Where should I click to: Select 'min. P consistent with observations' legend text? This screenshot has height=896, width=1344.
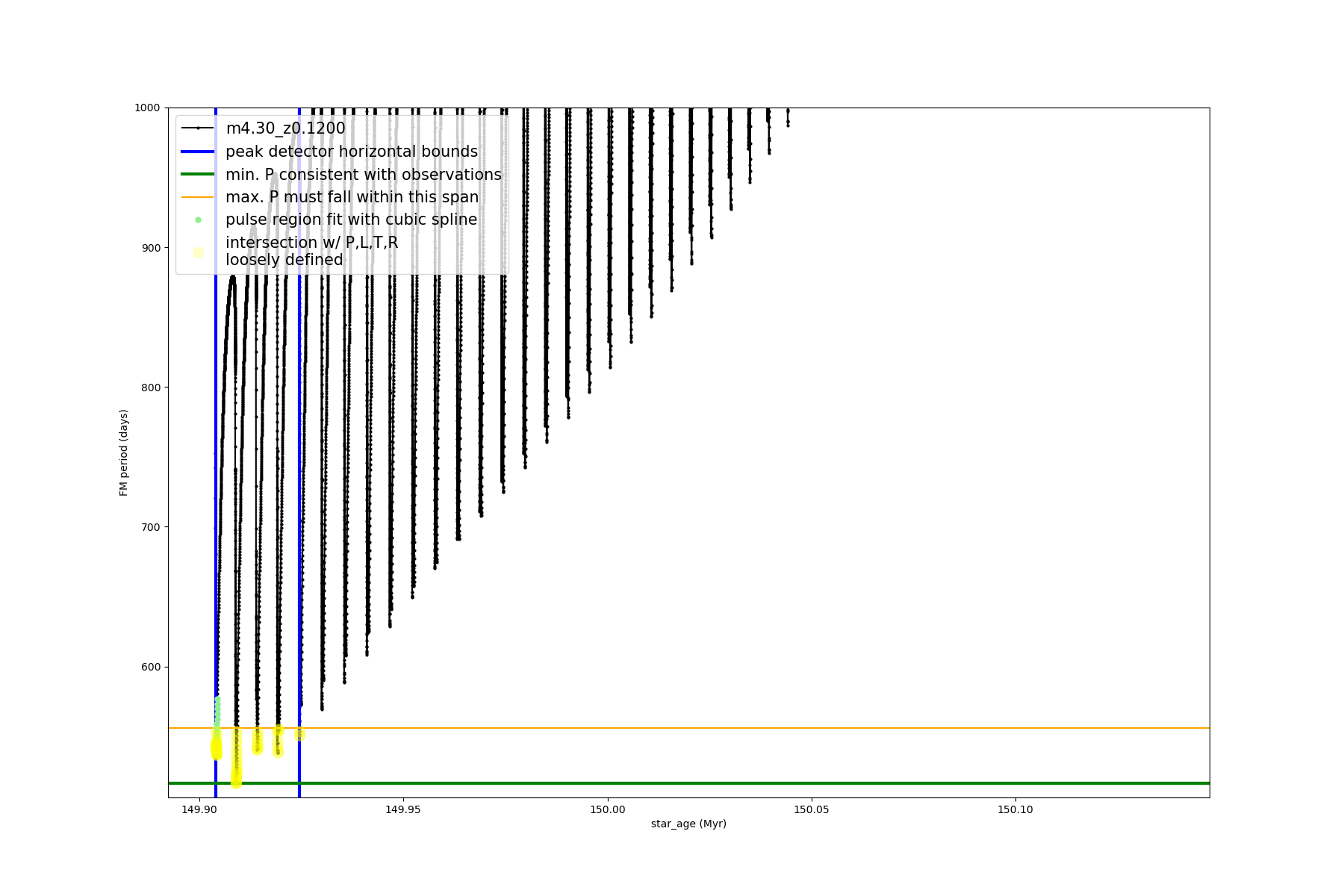[x=364, y=175]
